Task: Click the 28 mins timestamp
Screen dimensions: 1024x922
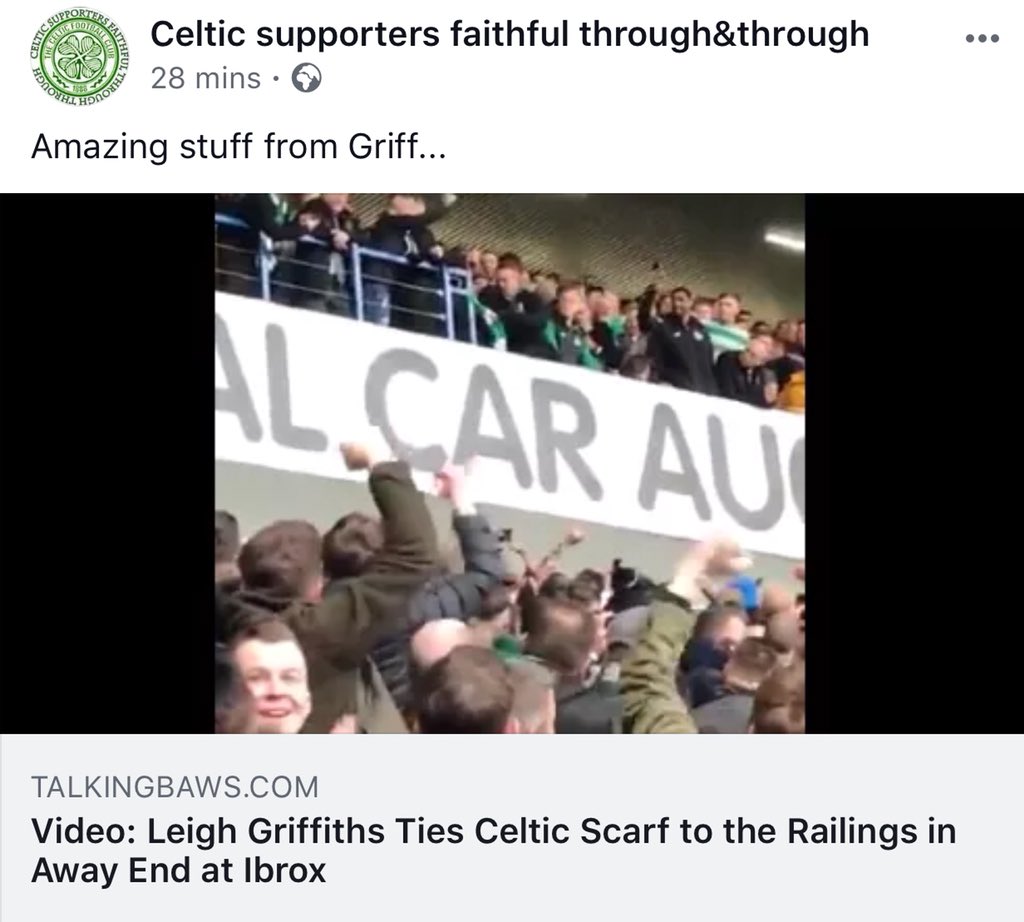Action: click(x=206, y=78)
